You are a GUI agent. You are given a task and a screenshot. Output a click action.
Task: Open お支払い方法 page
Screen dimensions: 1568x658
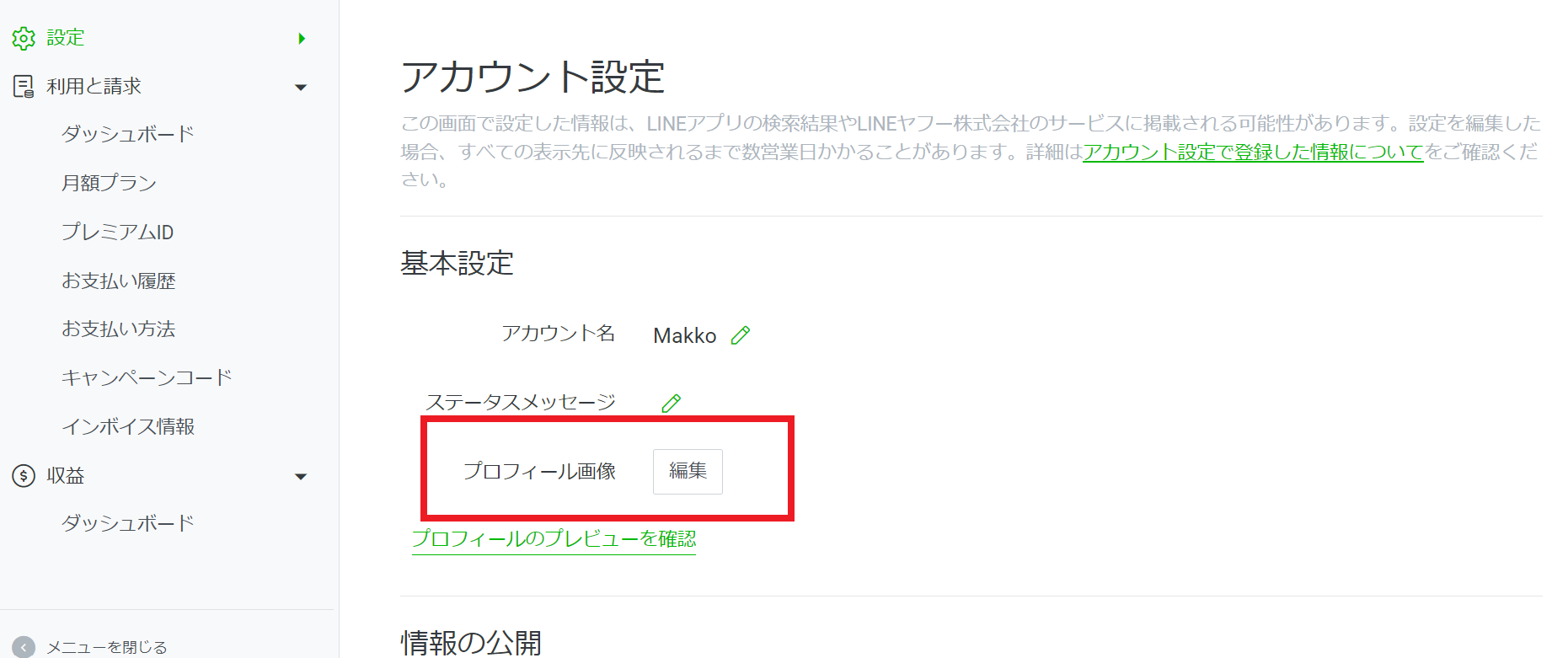pyautogui.click(x=119, y=329)
